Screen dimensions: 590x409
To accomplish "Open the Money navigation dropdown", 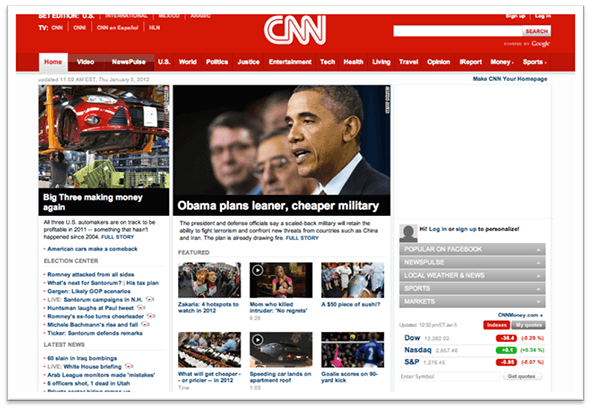I will point(502,62).
